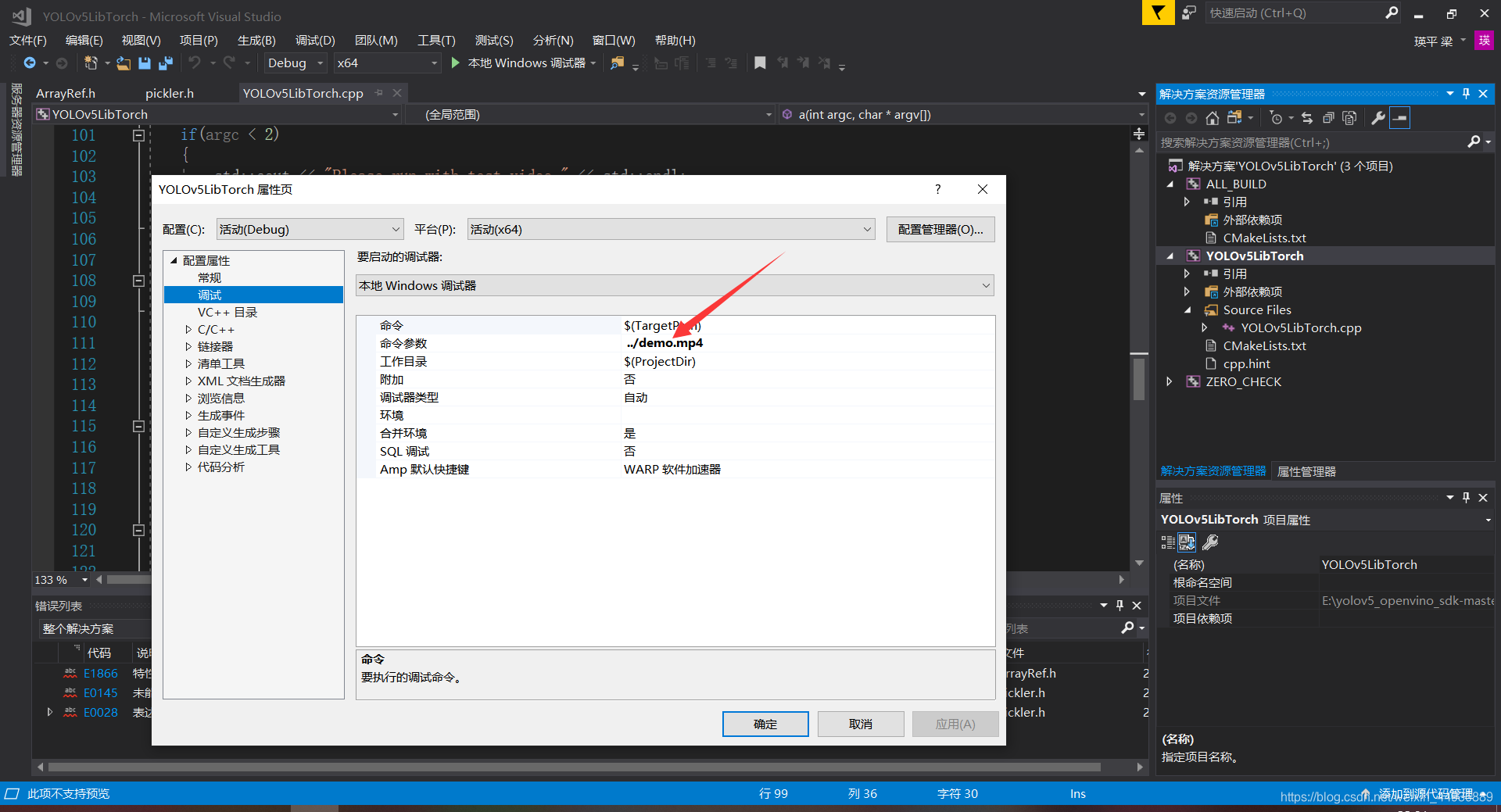Click 取消 button in property dialog

coord(861,724)
